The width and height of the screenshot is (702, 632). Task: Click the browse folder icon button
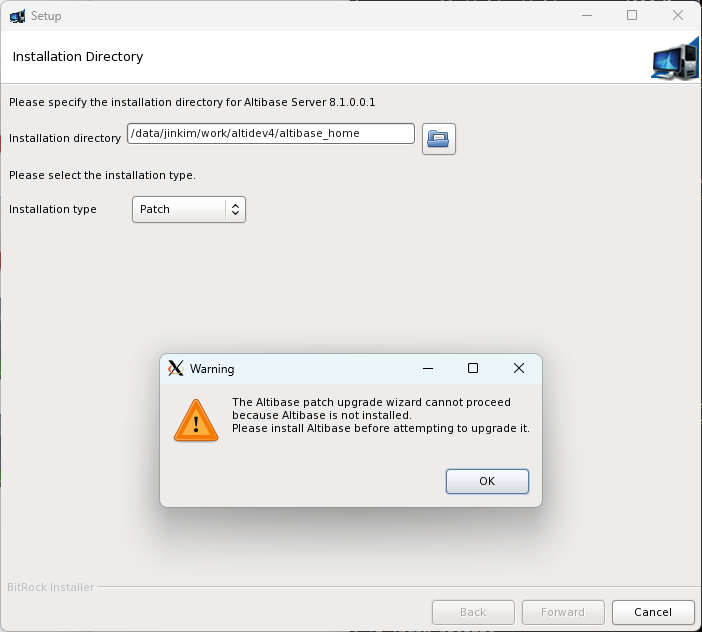(438, 140)
